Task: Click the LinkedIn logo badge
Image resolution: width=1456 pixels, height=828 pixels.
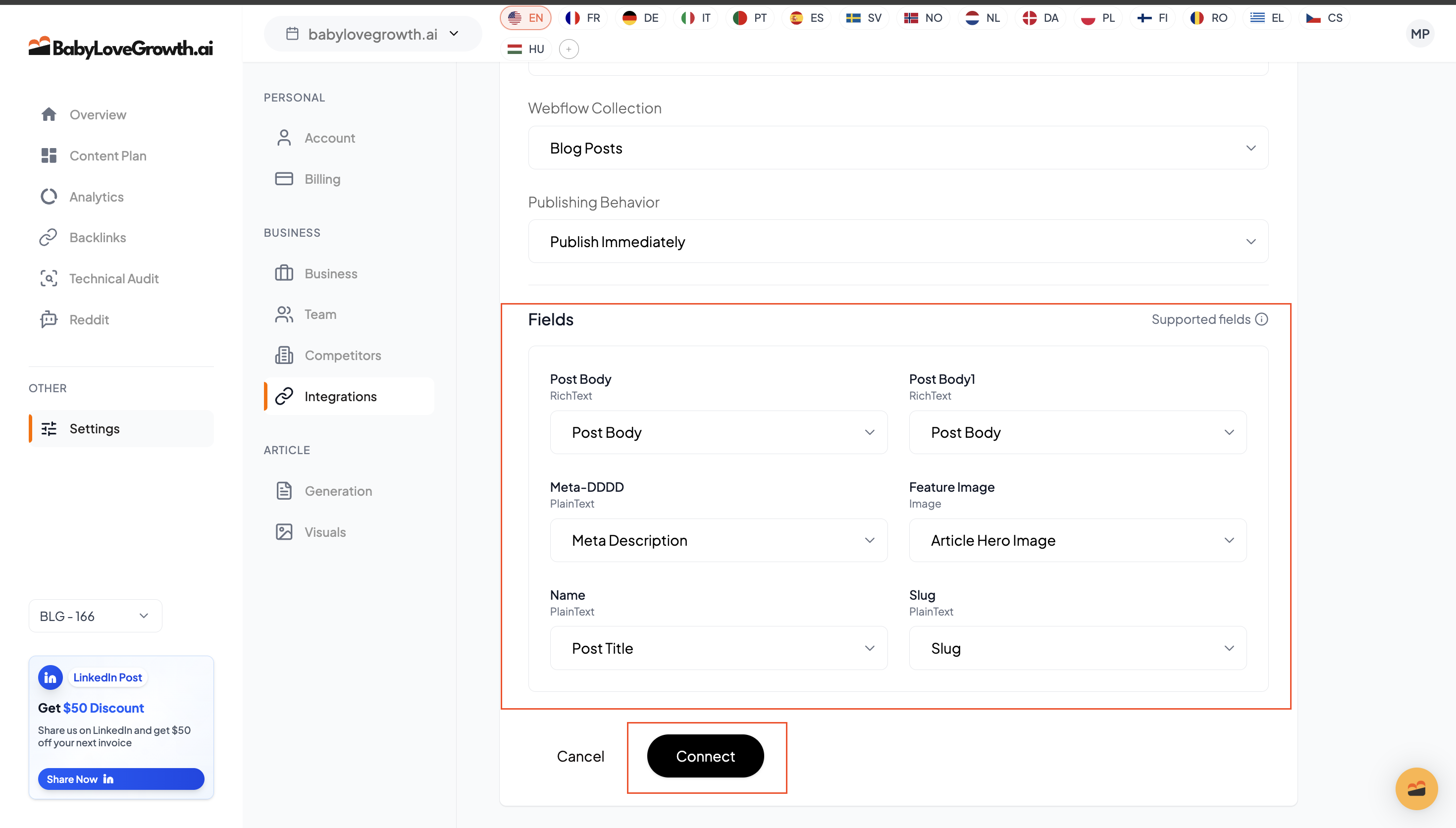Action: pyautogui.click(x=51, y=677)
